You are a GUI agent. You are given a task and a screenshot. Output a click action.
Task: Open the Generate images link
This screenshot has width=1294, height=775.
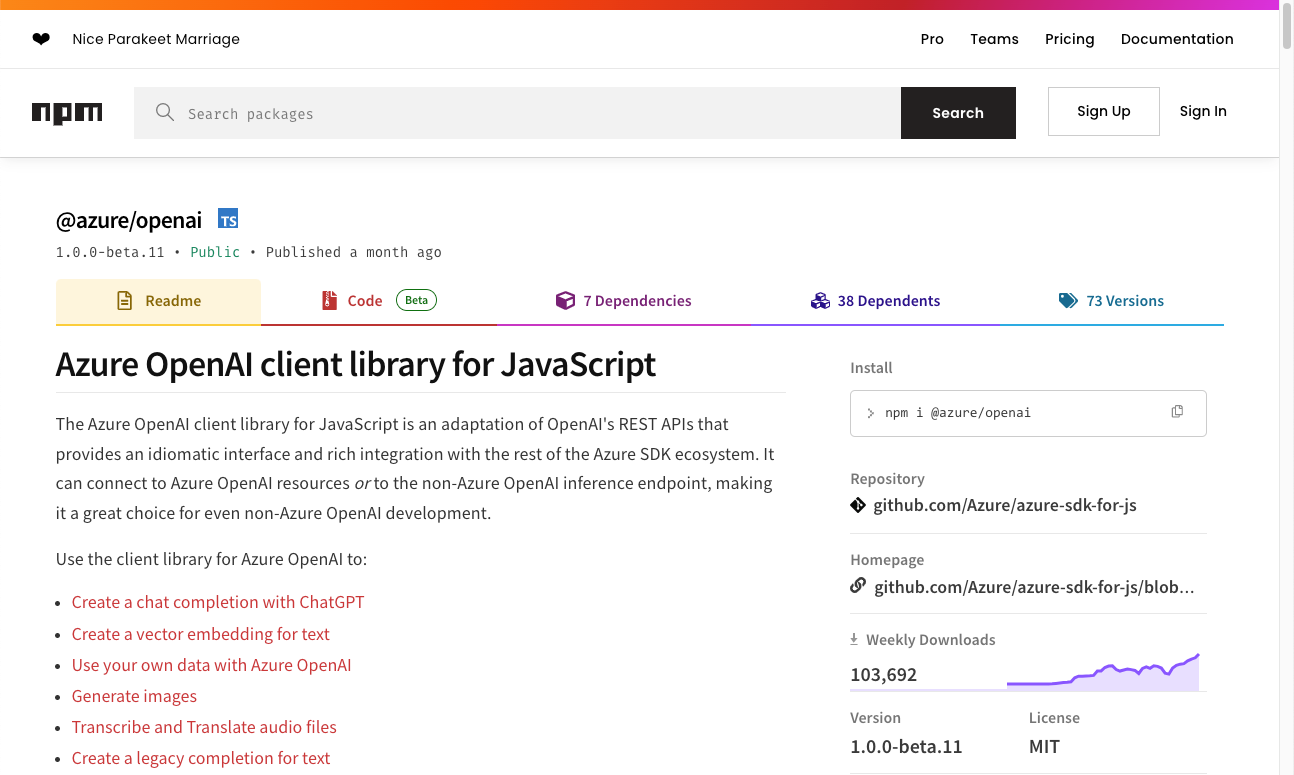134,696
